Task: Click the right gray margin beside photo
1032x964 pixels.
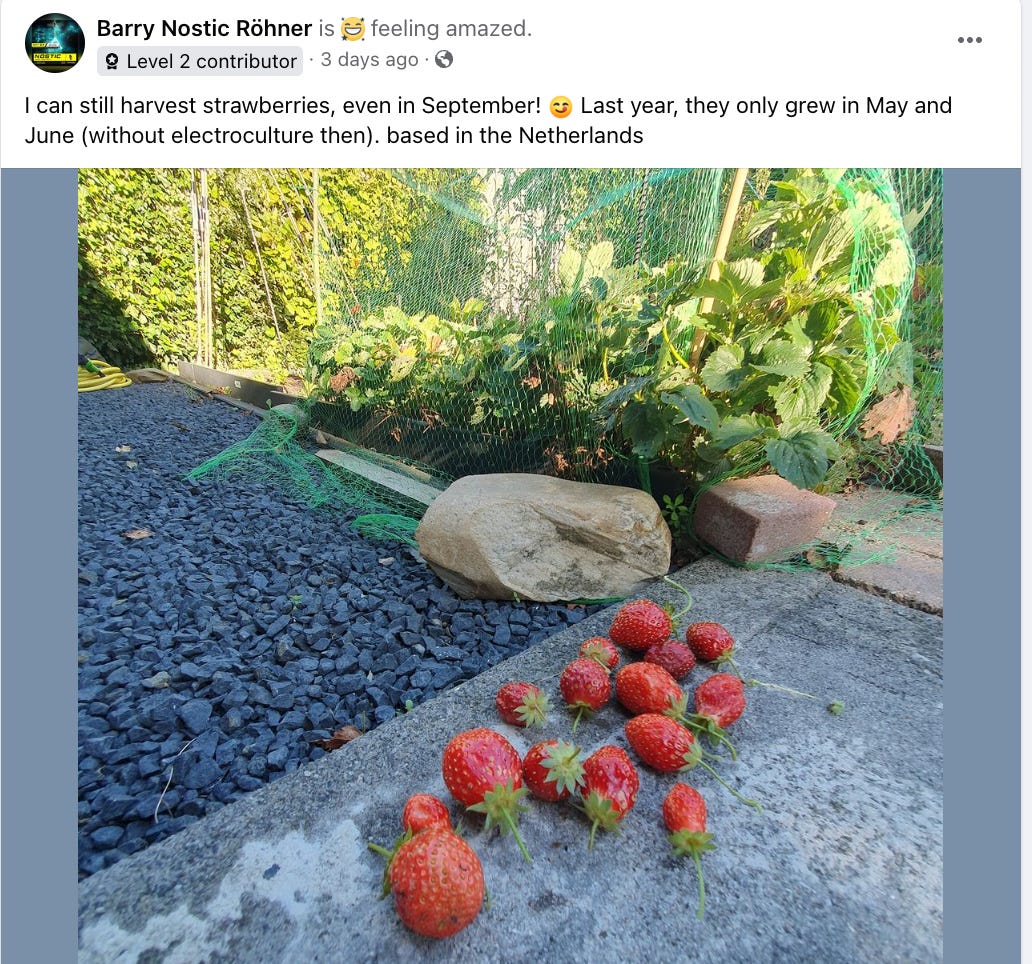Action: [x=981, y=566]
